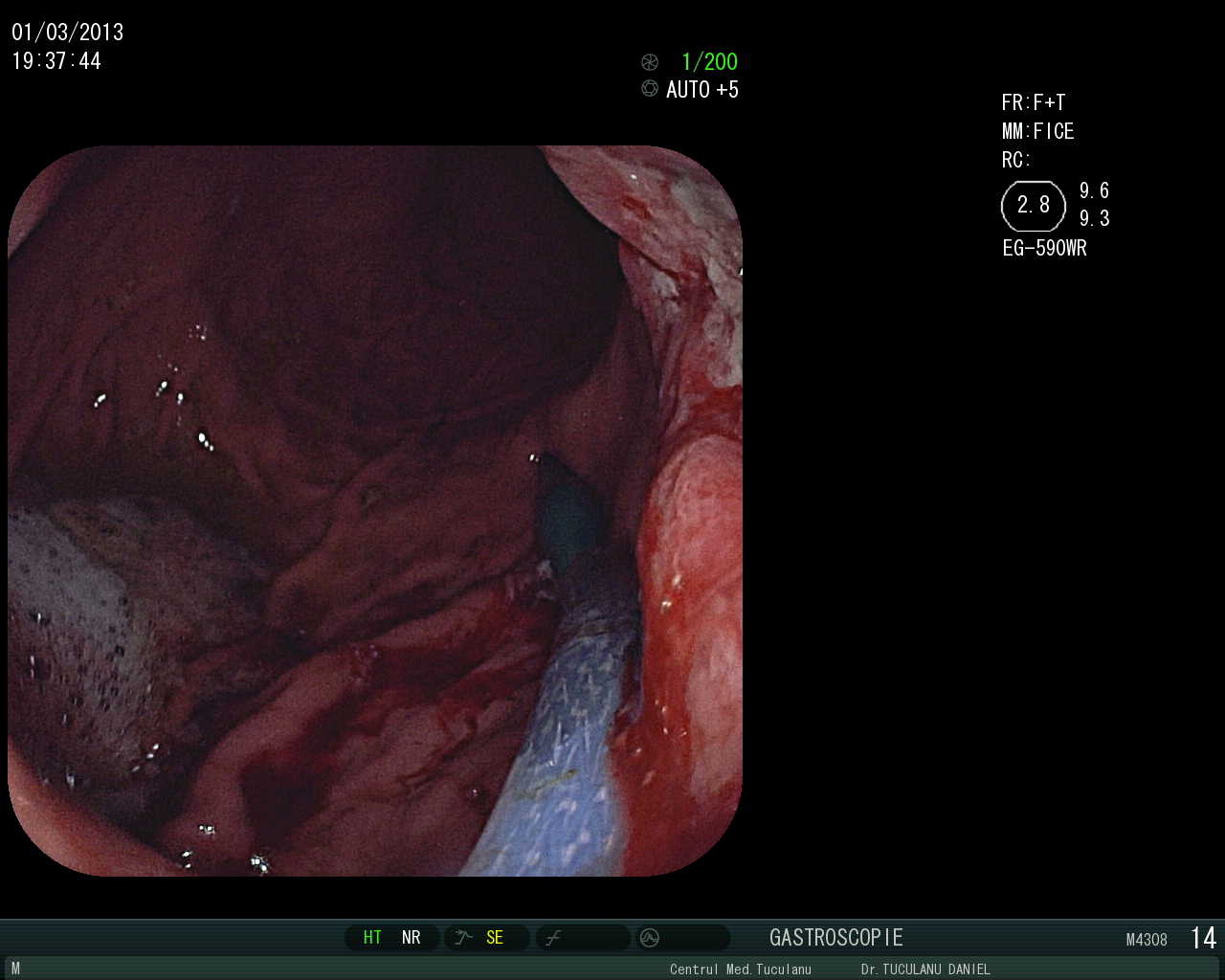Click the RC: label
Screen dimensions: 1225x980
coord(1016,160)
